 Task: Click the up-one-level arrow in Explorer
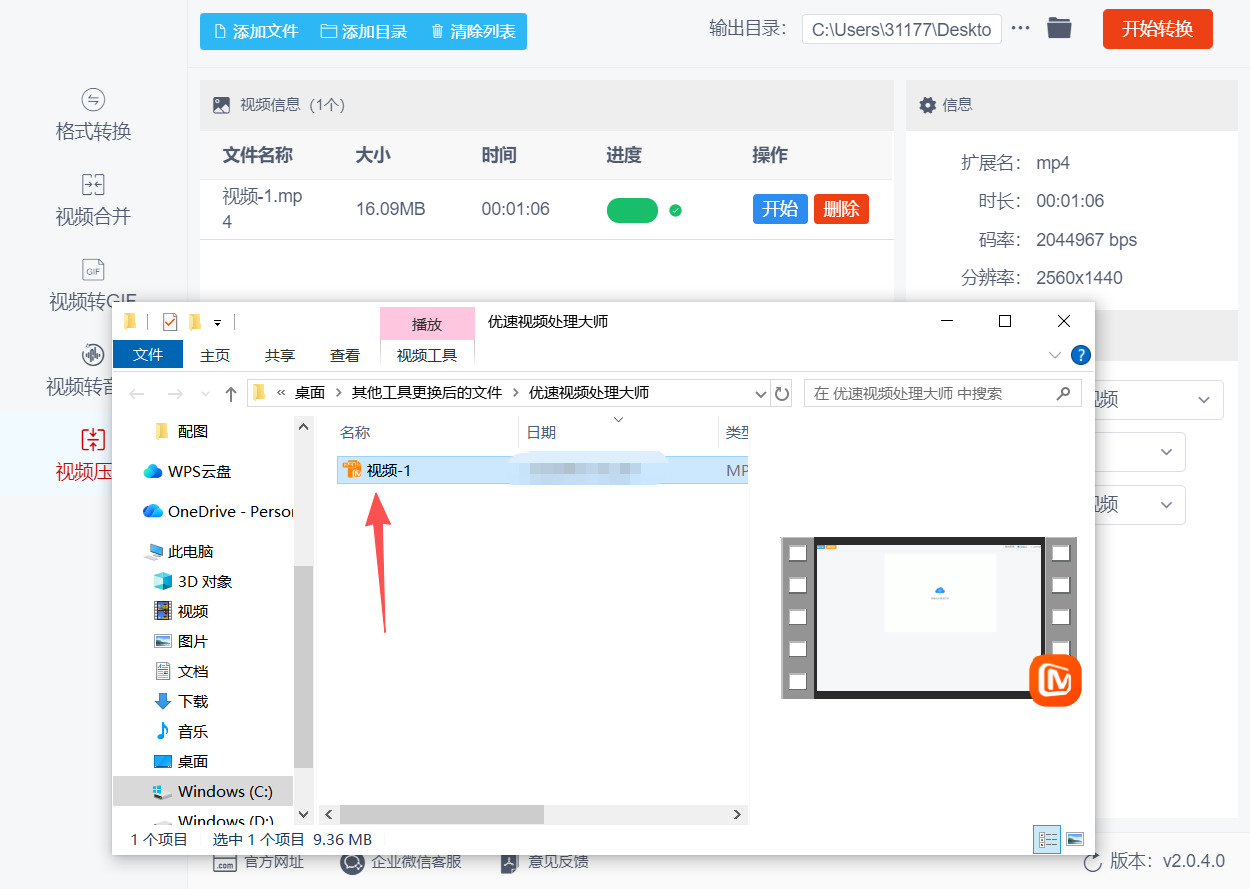click(x=231, y=394)
